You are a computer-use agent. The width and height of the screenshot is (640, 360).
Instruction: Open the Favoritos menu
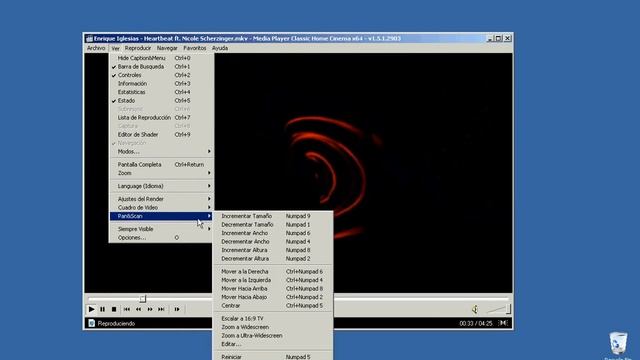pyautogui.click(x=195, y=48)
